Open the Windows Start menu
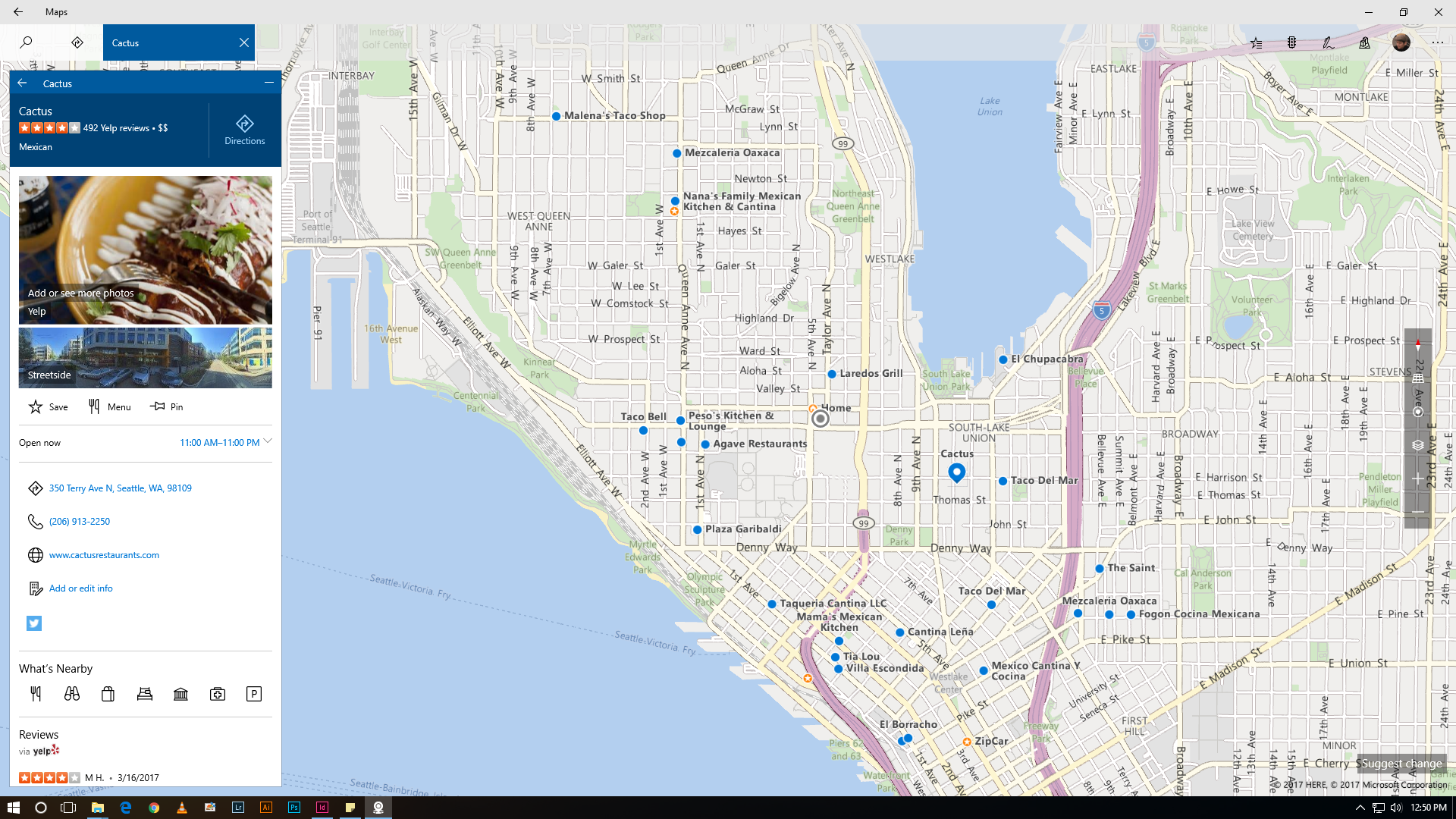This screenshot has height=819, width=1456. point(14,808)
